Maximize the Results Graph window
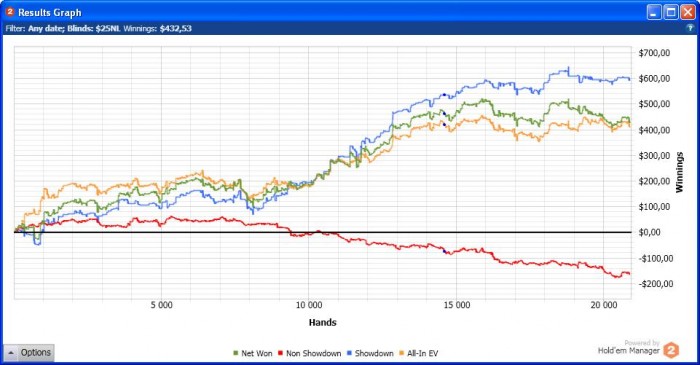This screenshot has height=365, width=700. (x=671, y=12)
